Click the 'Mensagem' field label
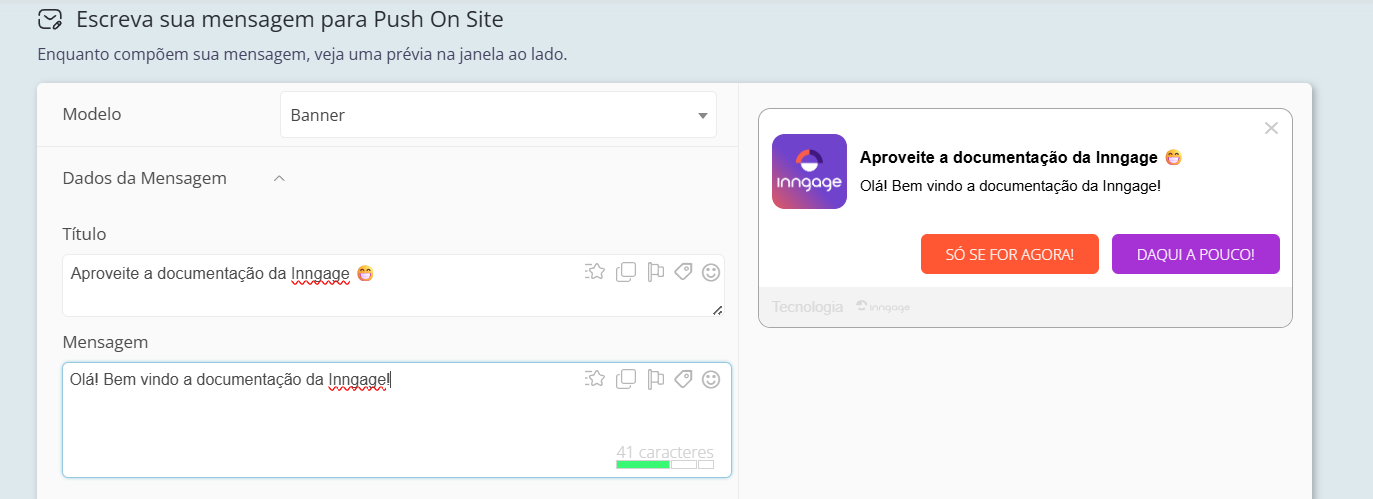The image size is (1373, 499). tap(105, 342)
